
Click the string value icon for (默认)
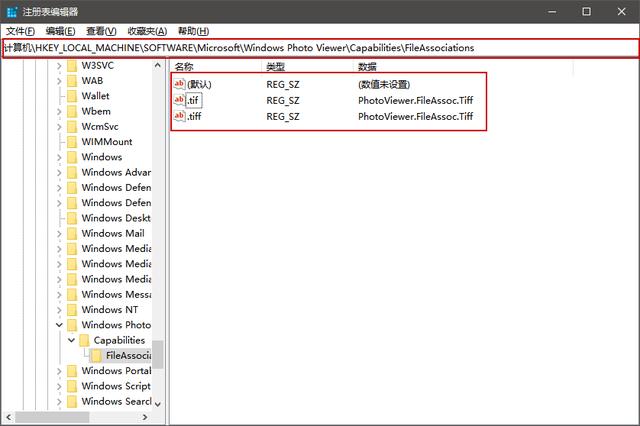(x=179, y=84)
